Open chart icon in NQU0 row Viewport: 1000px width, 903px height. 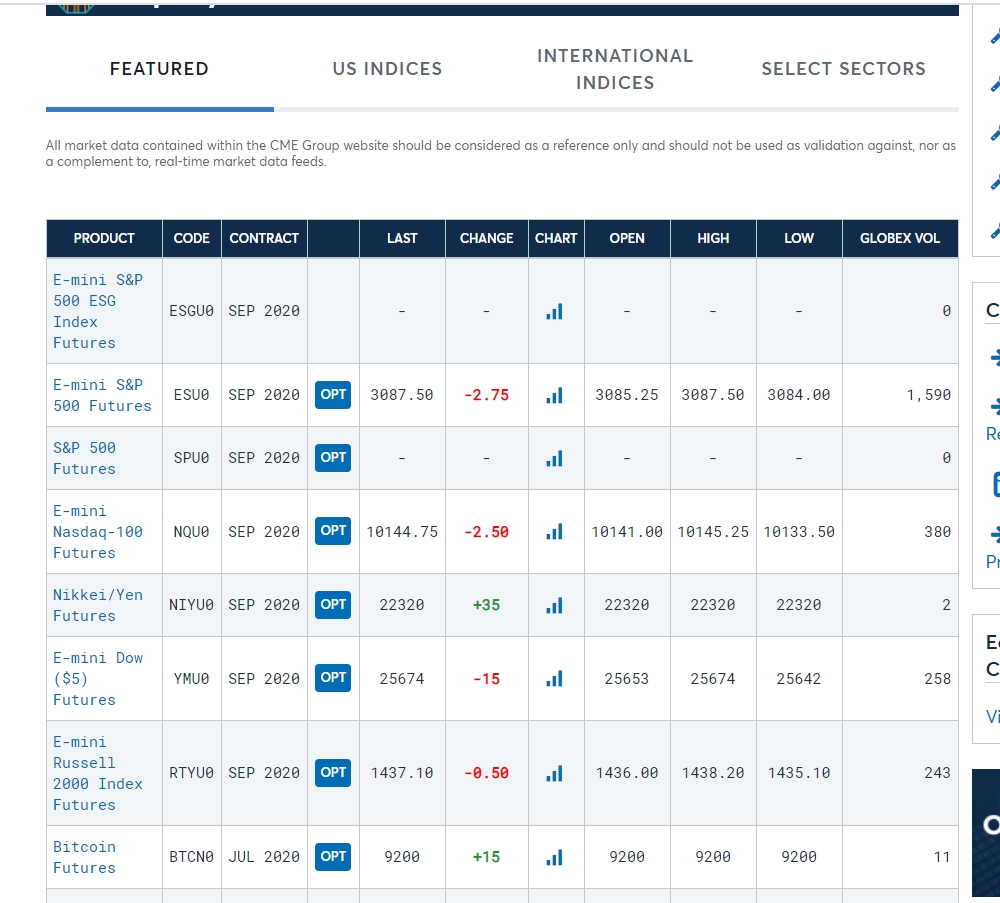click(554, 532)
